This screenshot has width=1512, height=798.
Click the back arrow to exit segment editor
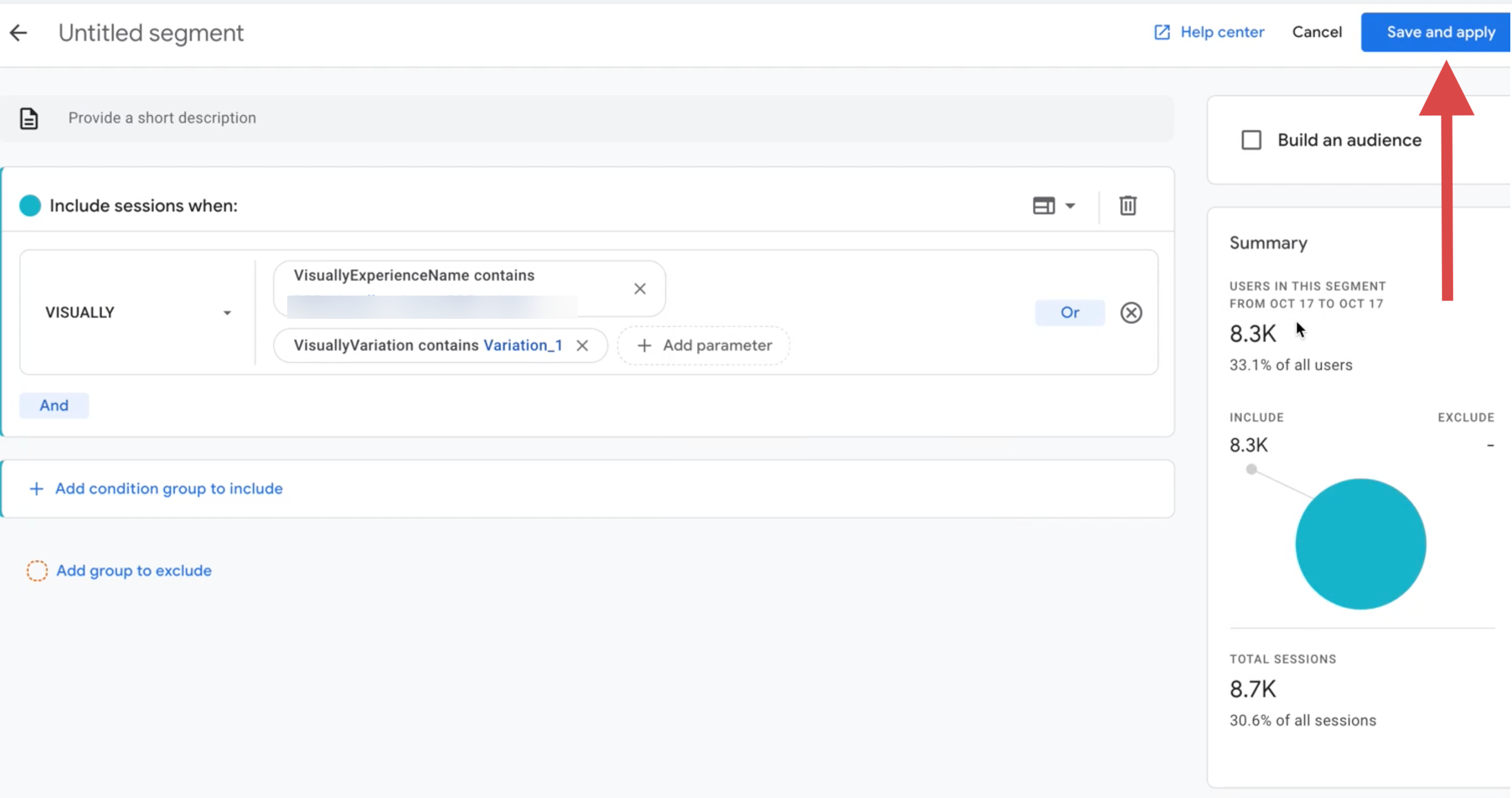(x=19, y=32)
